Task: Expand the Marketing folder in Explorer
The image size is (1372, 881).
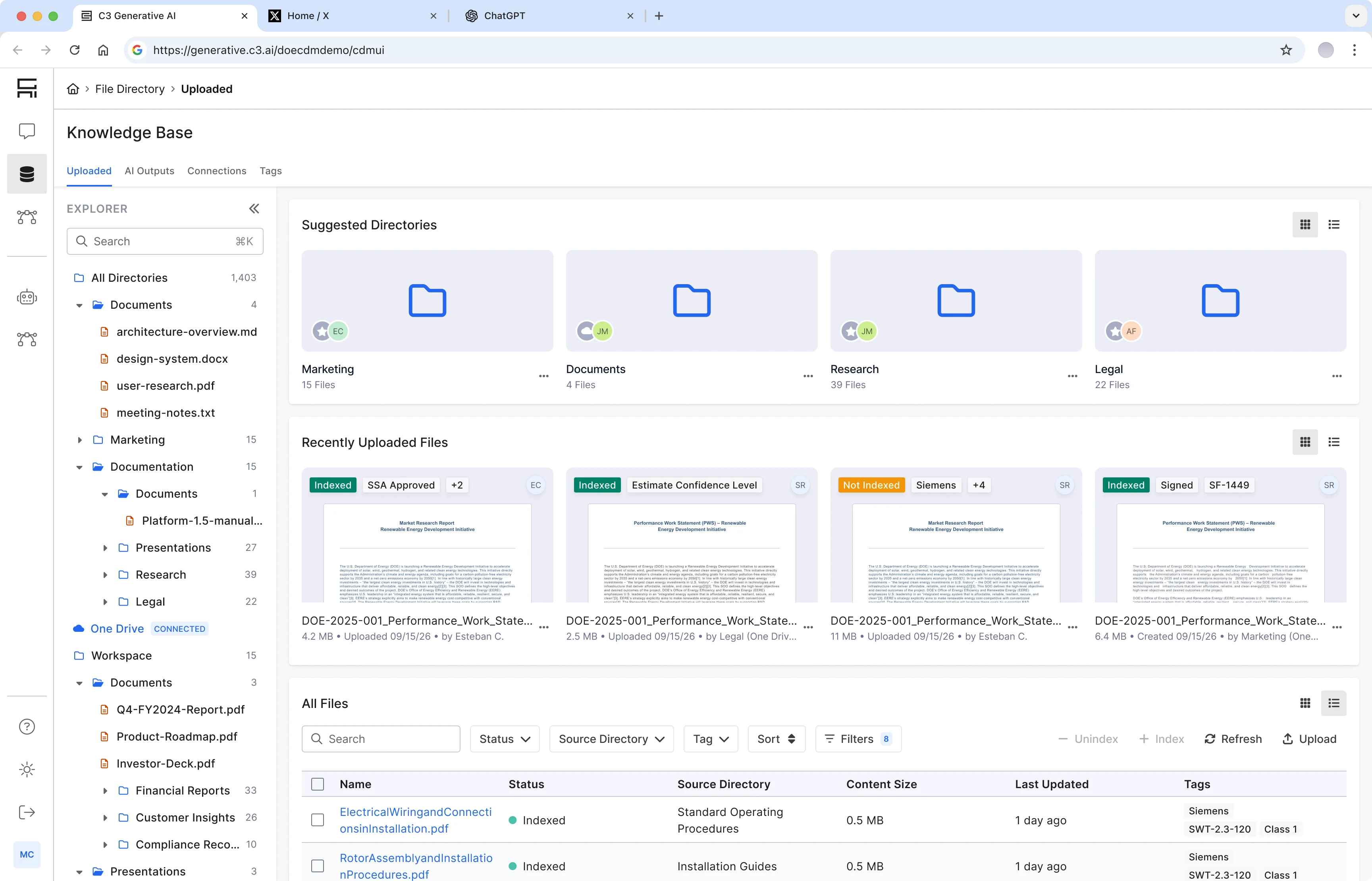Action: pos(79,440)
